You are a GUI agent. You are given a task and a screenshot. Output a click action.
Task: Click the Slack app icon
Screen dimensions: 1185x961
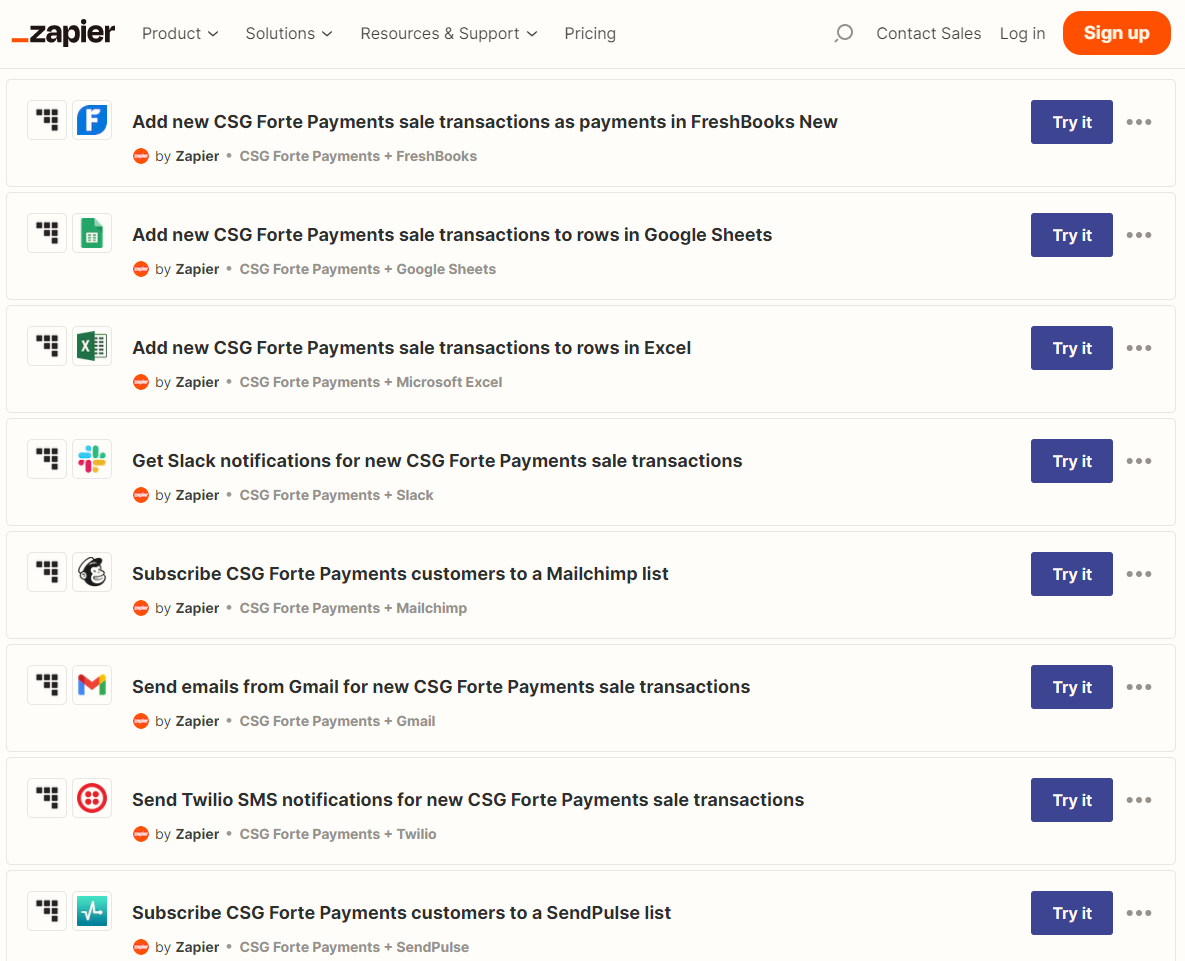click(x=92, y=459)
